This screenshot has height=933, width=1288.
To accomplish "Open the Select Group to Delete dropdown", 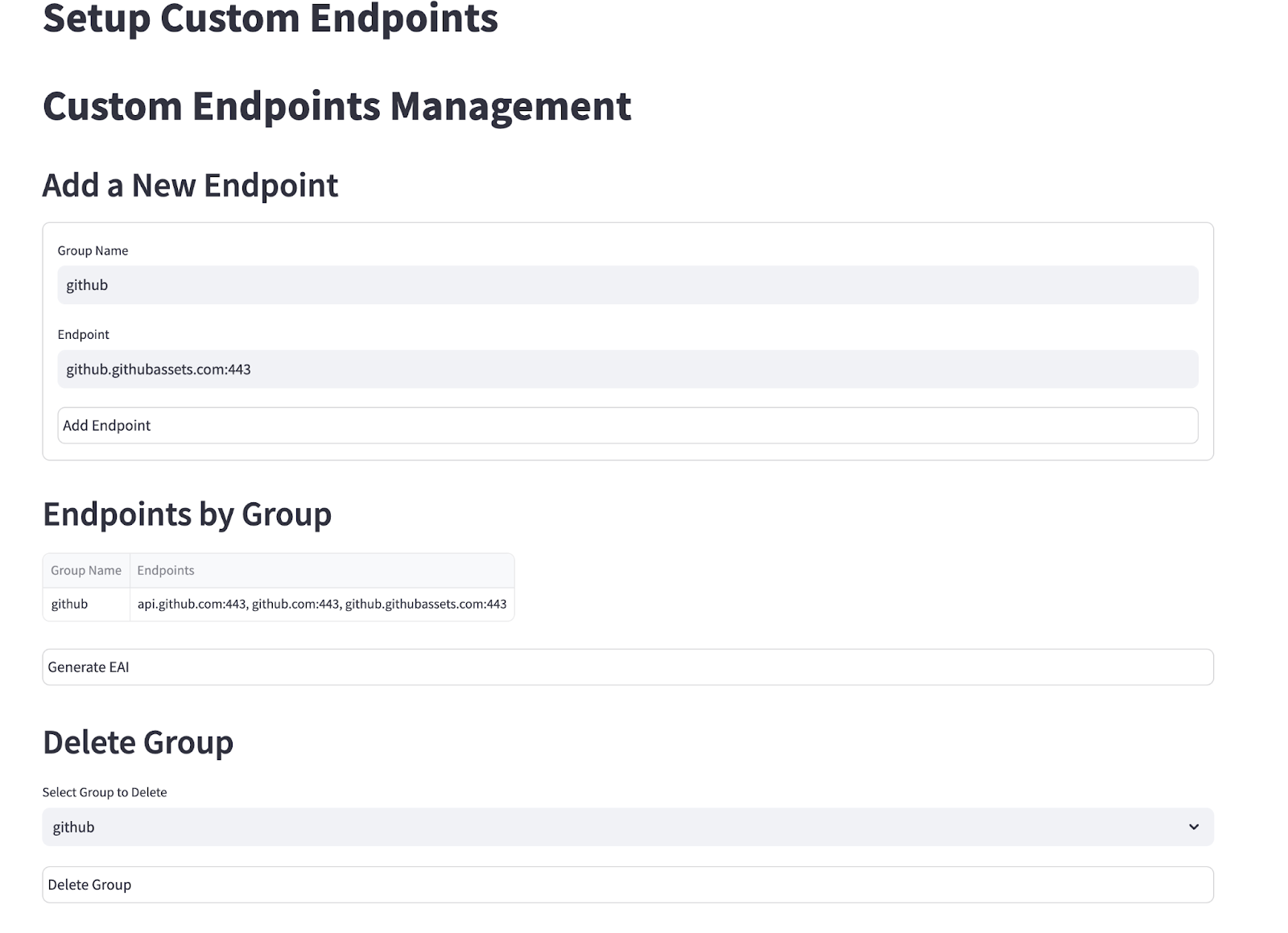I will (x=626, y=827).
